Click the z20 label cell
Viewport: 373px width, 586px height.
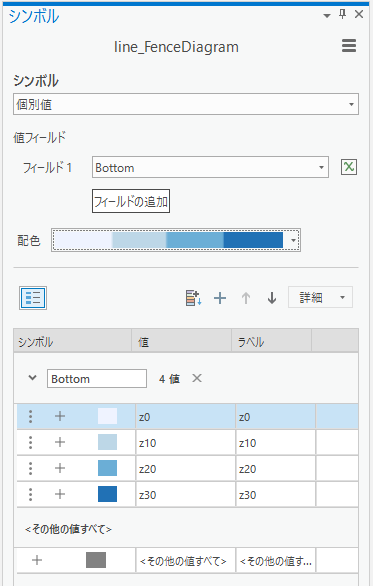(x=276, y=468)
